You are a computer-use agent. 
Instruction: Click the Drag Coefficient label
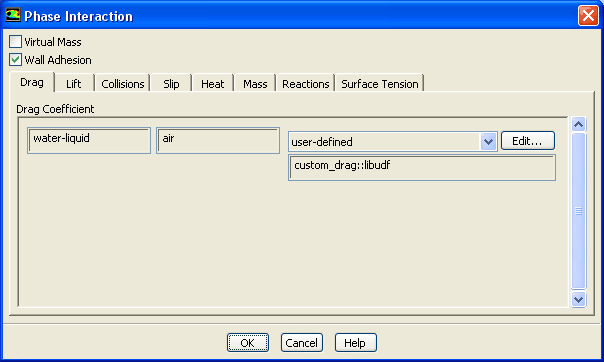click(x=55, y=109)
